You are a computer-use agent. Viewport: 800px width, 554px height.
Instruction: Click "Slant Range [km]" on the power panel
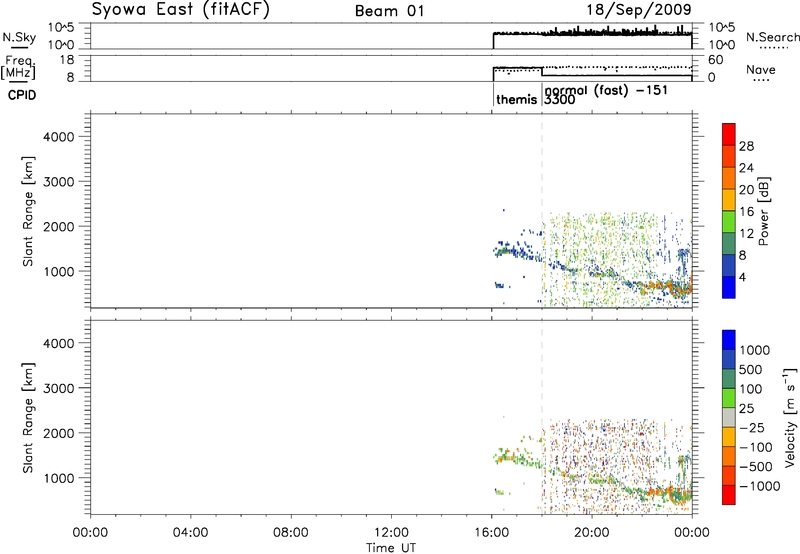[x=28, y=211]
